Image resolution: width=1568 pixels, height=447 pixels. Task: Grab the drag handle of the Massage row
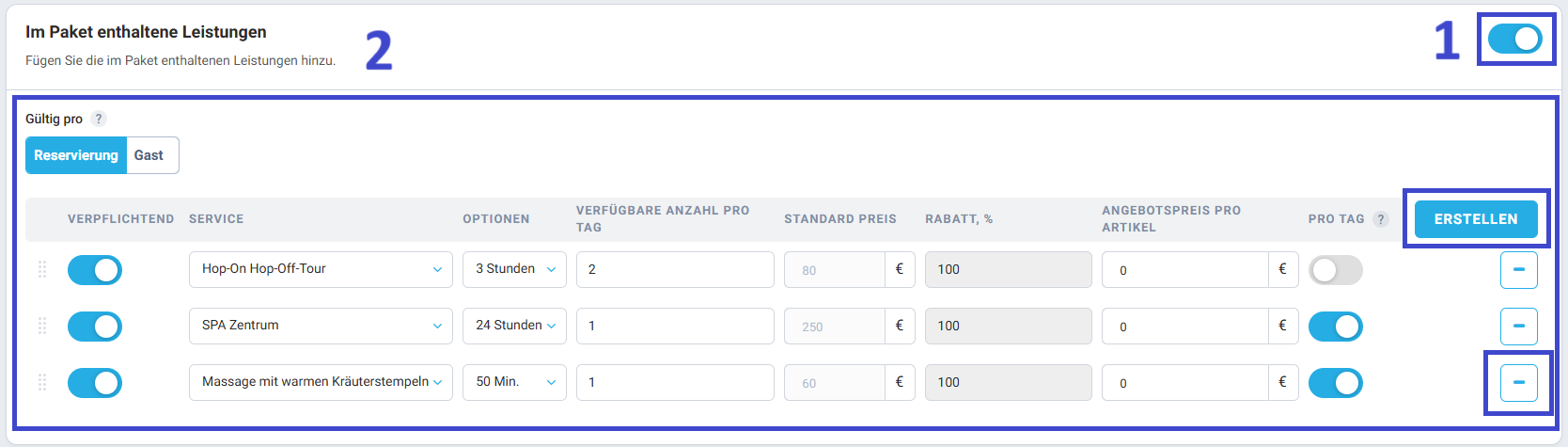coord(42,383)
